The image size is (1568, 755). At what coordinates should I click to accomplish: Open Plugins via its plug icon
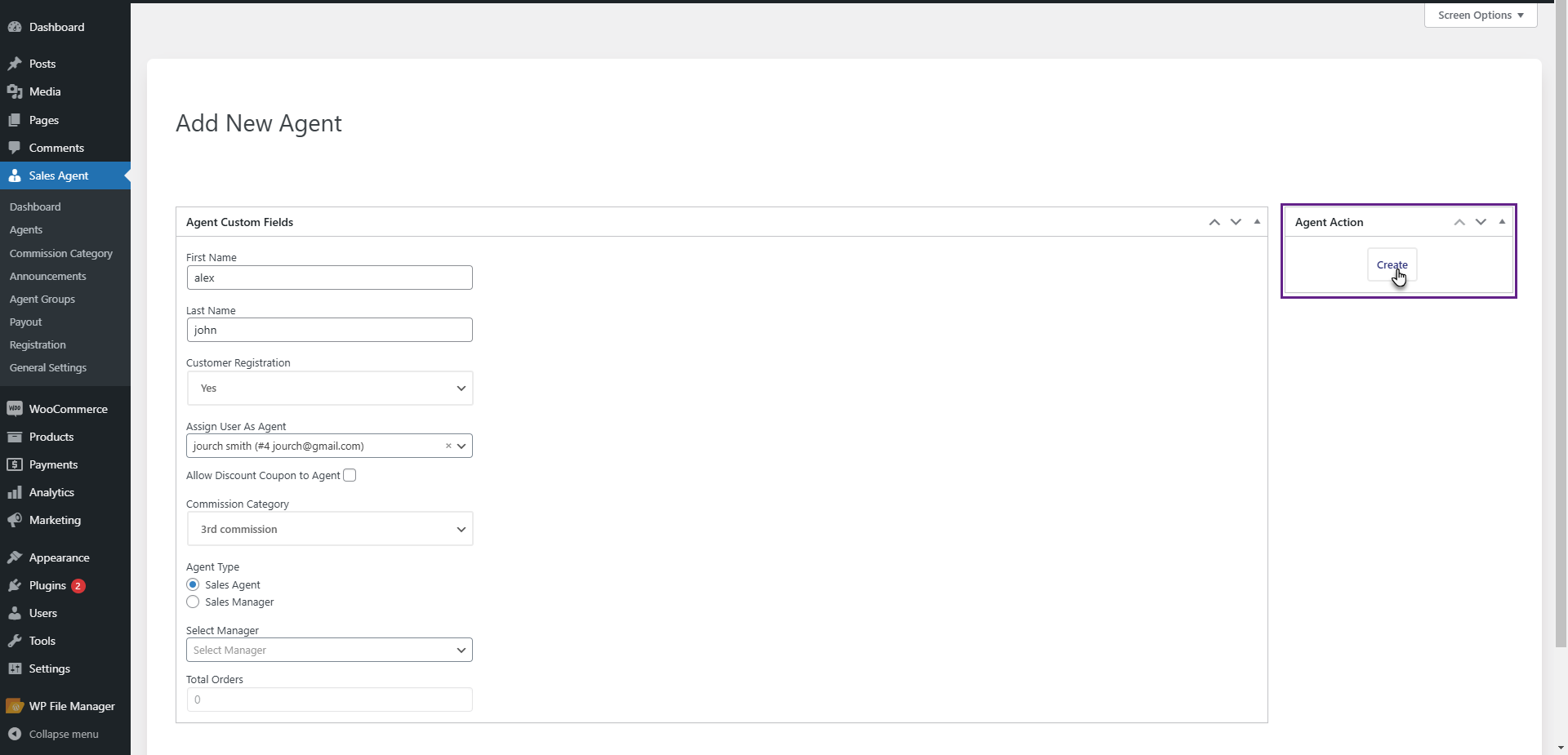(x=15, y=585)
